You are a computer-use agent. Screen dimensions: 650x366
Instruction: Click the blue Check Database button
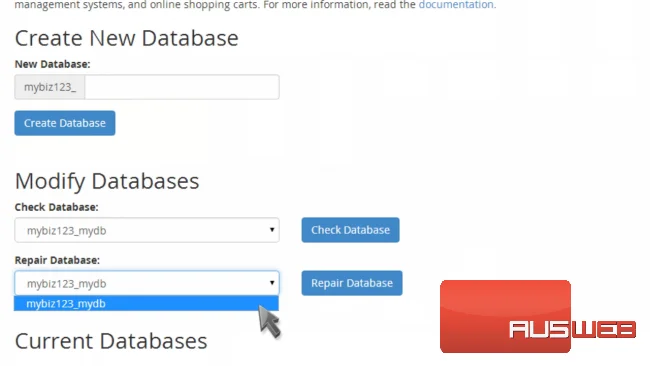[x=350, y=230]
